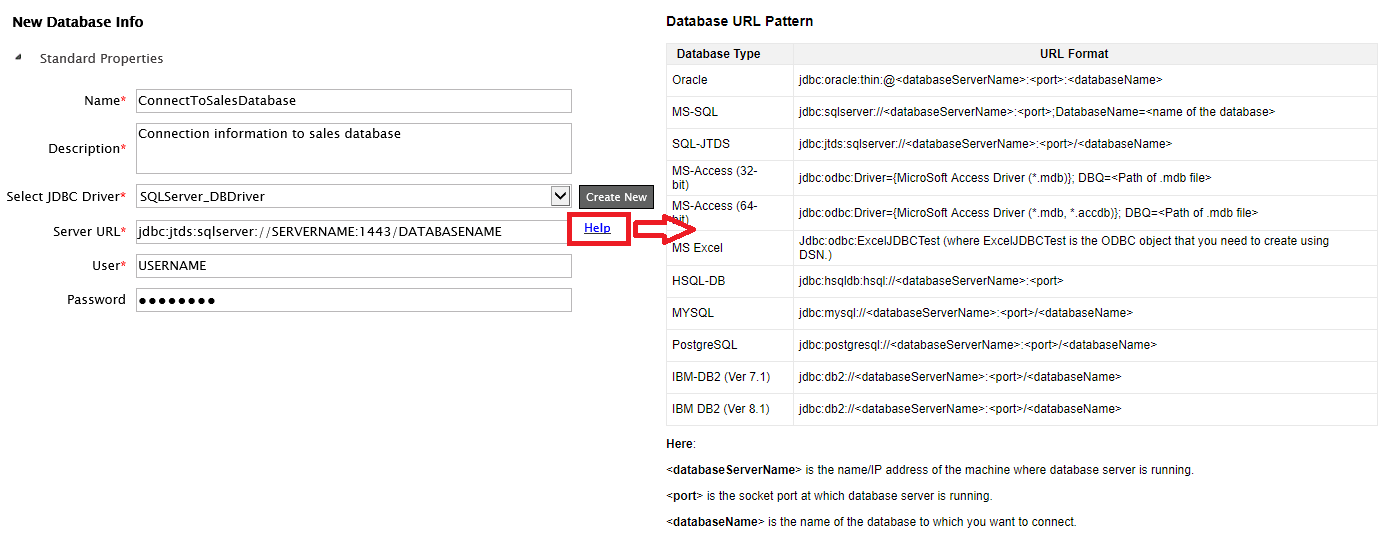
Task: Select the IBM DB2 (Ver 8.1) cell
Action: tap(730, 409)
